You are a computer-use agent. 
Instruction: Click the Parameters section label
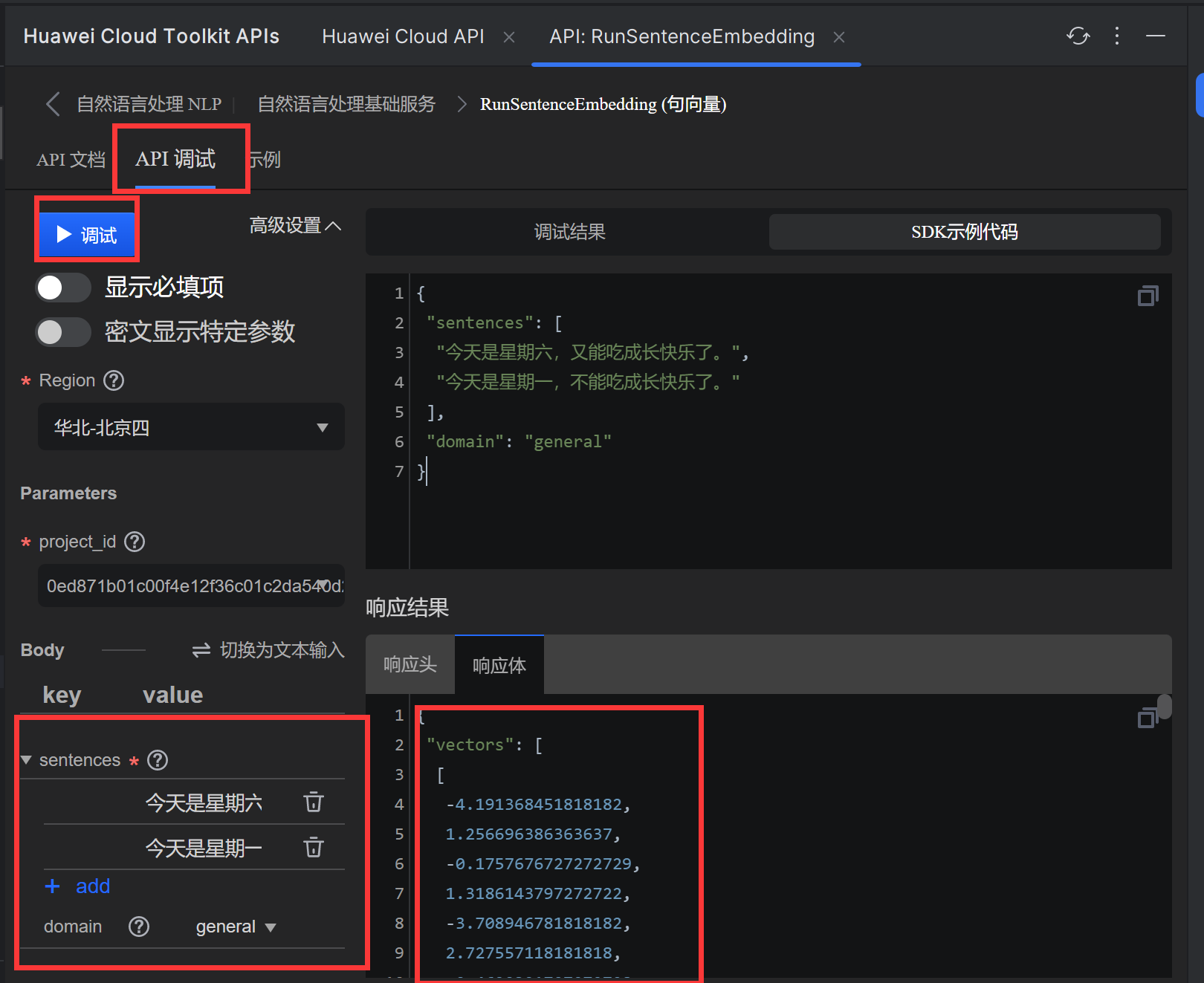(68, 493)
